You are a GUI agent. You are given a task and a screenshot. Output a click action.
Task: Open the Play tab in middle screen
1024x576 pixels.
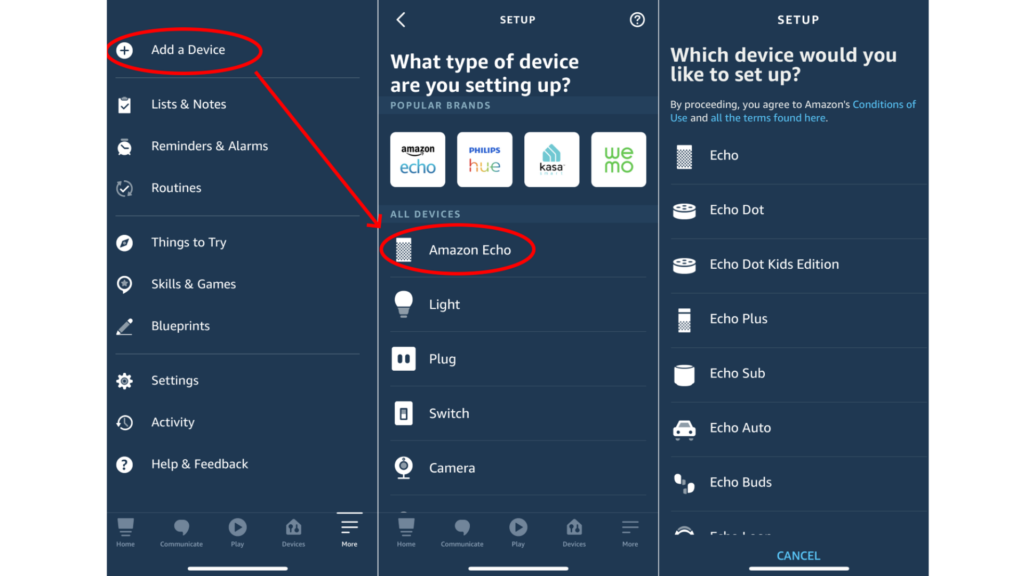tap(518, 532)
